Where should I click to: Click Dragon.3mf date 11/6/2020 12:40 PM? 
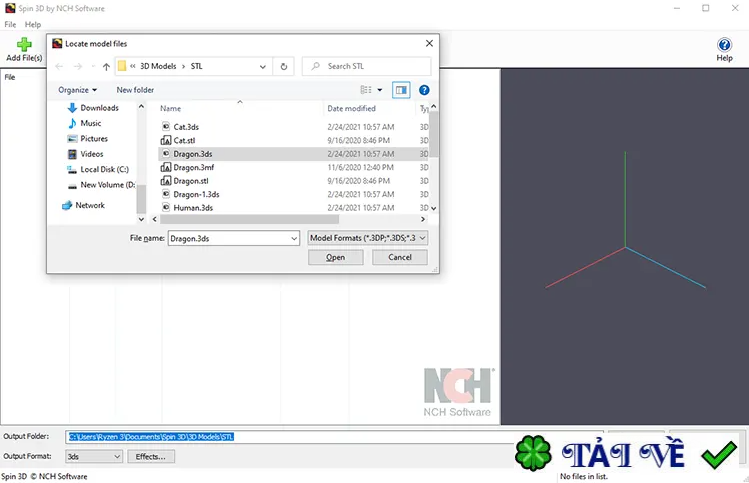coord(360,167)
